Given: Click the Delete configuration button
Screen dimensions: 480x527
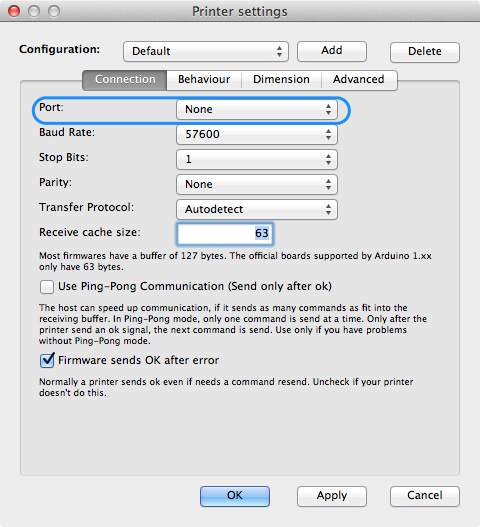Looking at the screenshot, I should point(425,52).
